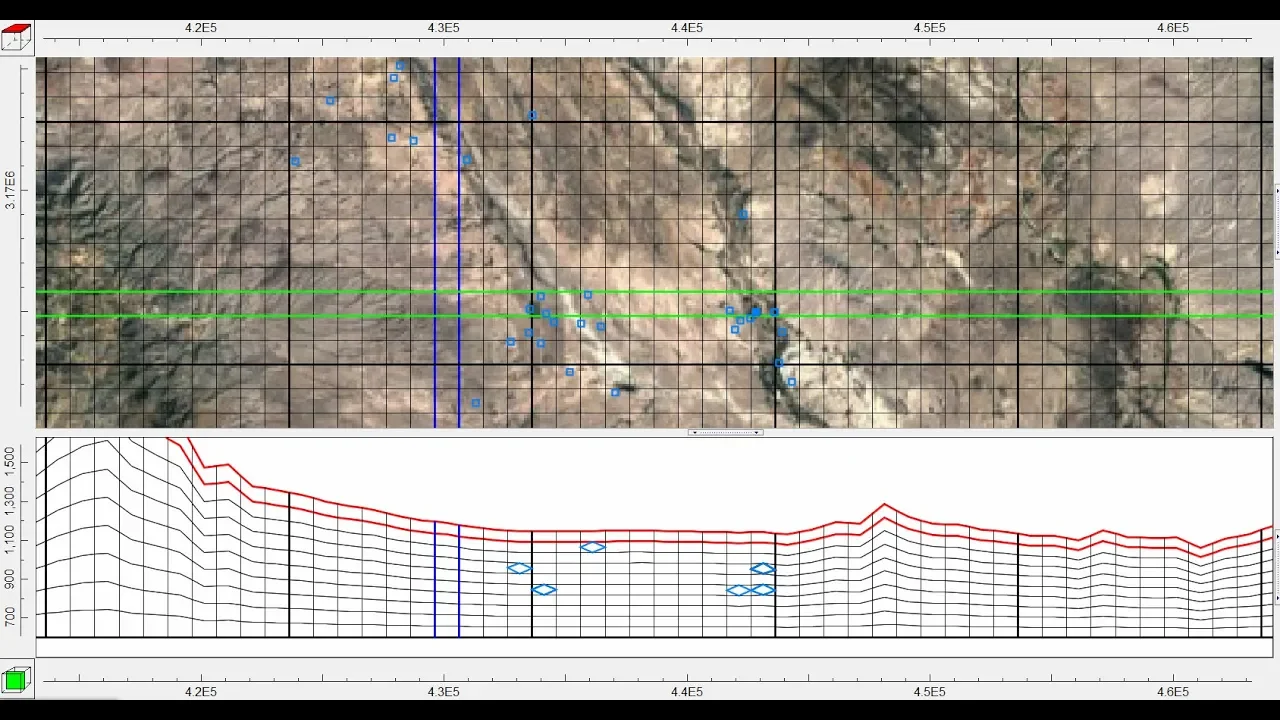Image resolution: width=1280 pixels, height=720 pixels.
Task: Click the 4.2E5 label on the top ruler
Action: click(201, 28)
